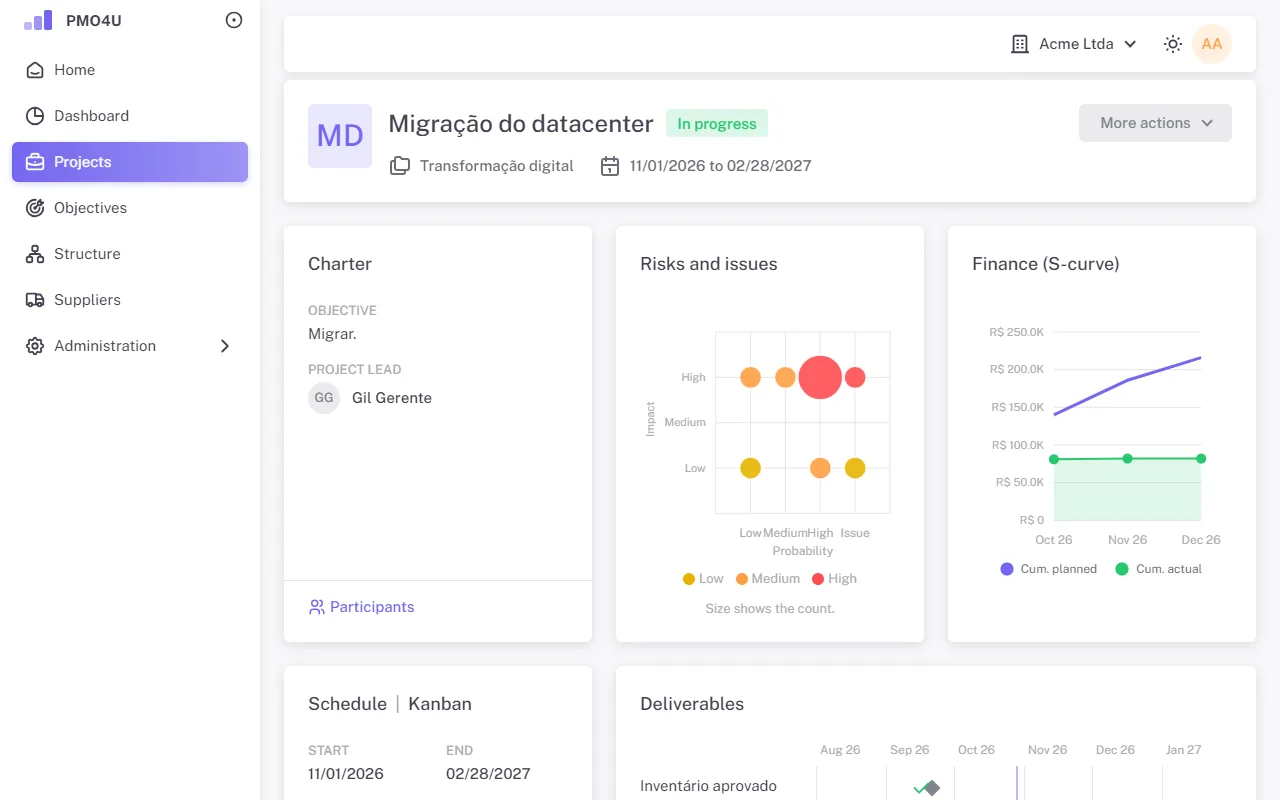
Task: Open the AA user avatar
Action: (1212, 44)
